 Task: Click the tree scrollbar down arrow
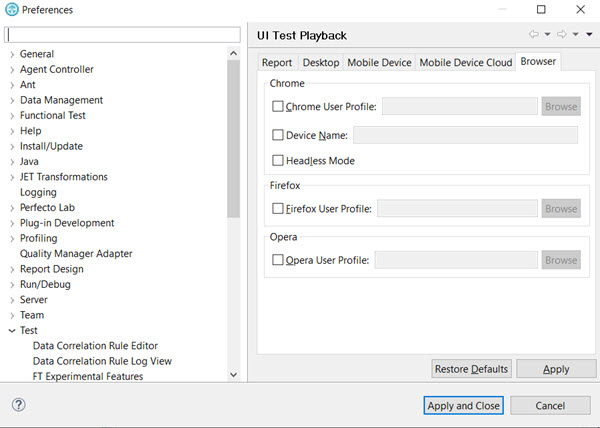click(233, 375)
